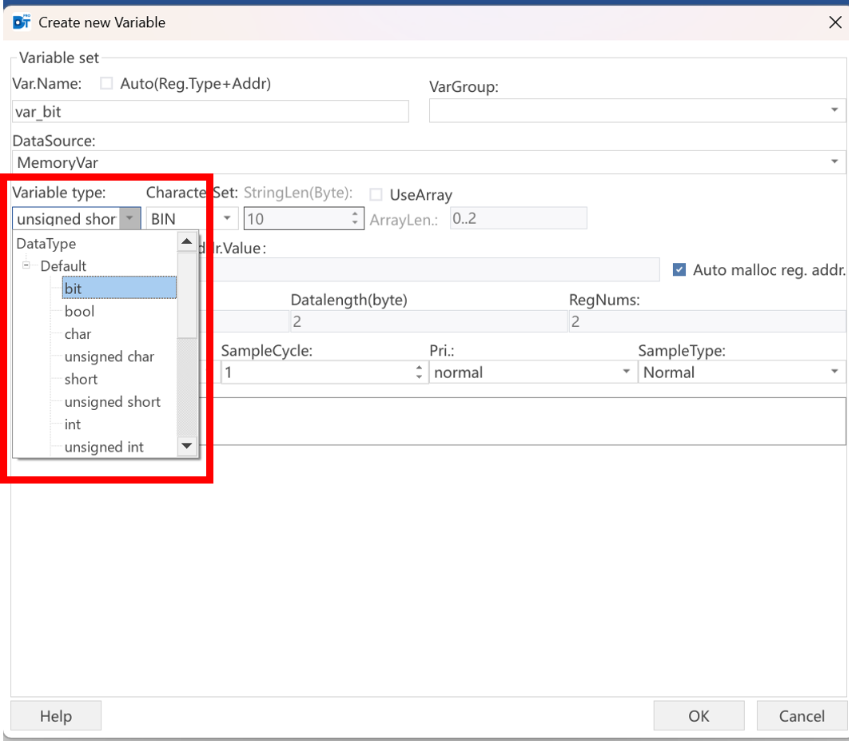Collapse the Default node in DataType tree
Viewport: 849px width, 741px height.
tap(26, 265)
